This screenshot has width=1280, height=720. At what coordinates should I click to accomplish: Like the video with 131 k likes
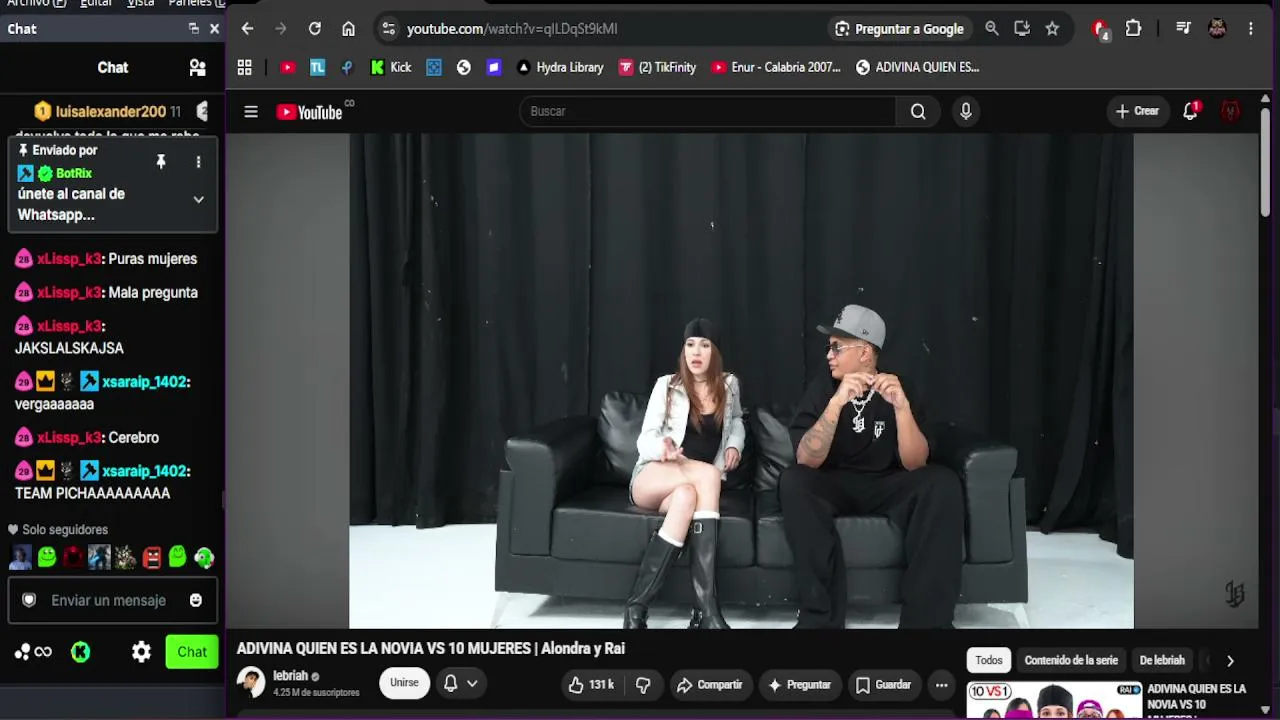pos(591,685)
